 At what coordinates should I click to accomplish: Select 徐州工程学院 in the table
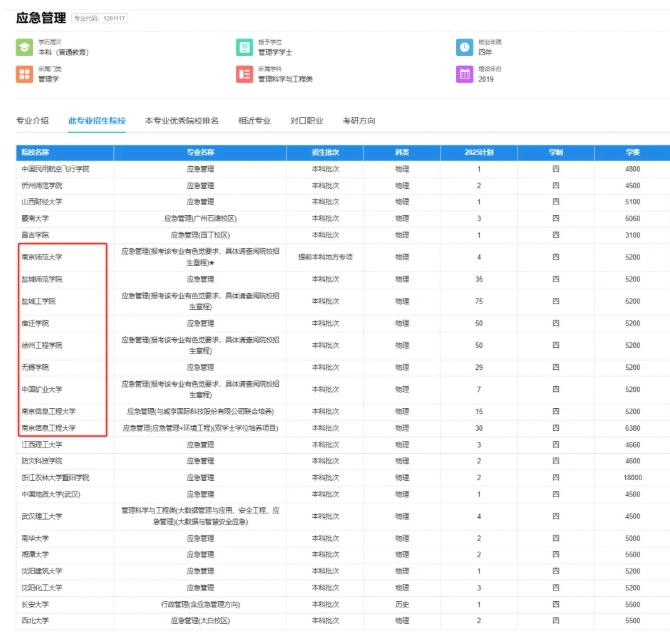[x=42, y=345]
